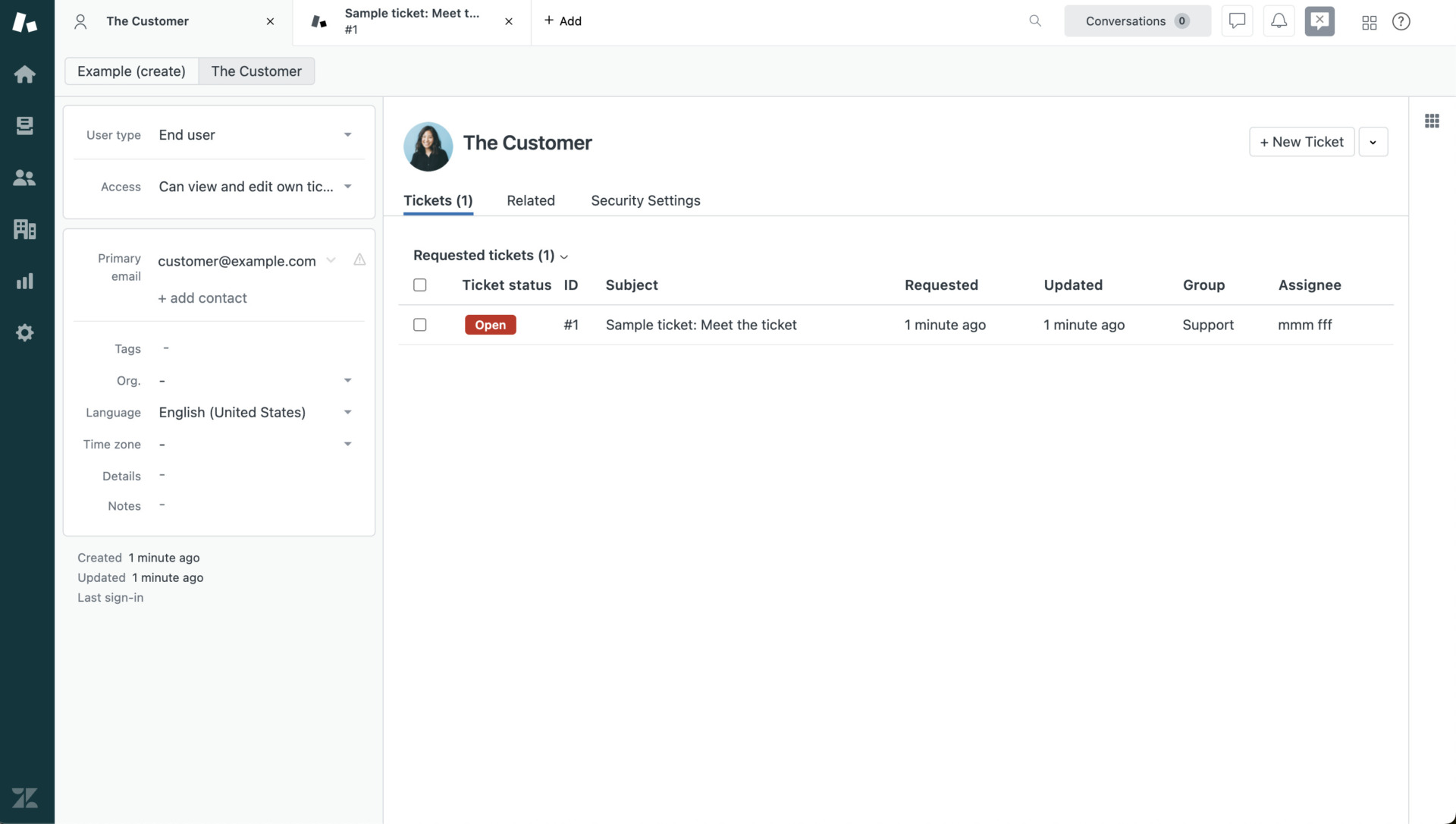
Task: Select the Views icon in the sidebar
Action: click(x=25, y=125)
